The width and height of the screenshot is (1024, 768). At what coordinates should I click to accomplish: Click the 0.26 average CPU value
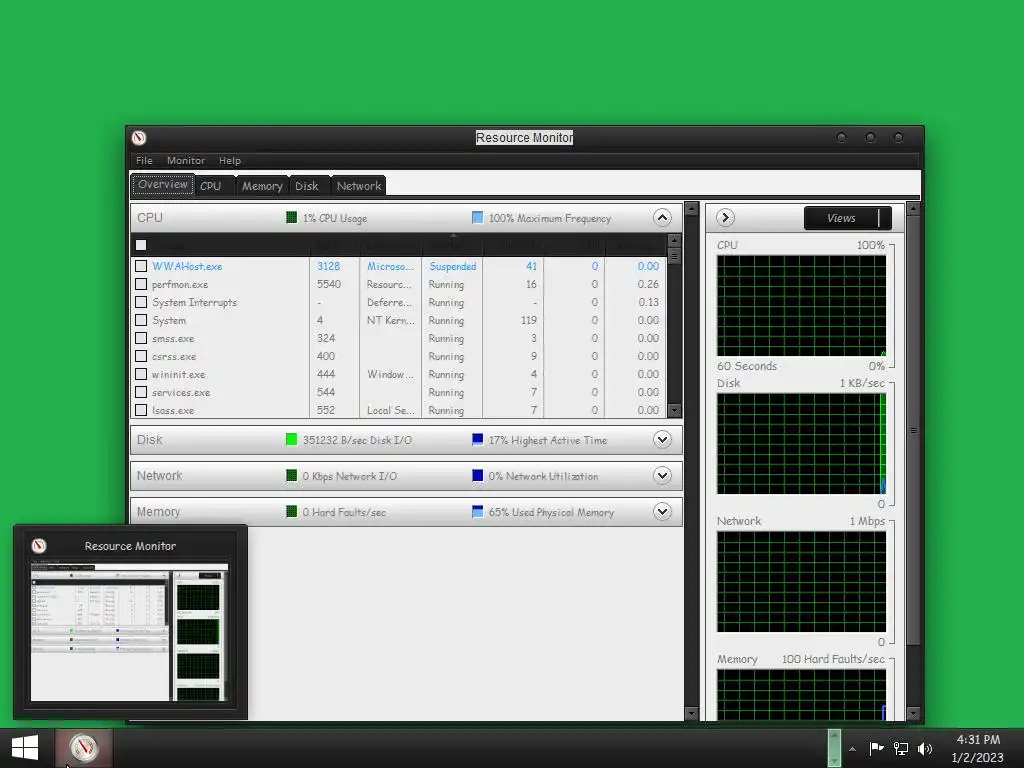coord(648,284)
